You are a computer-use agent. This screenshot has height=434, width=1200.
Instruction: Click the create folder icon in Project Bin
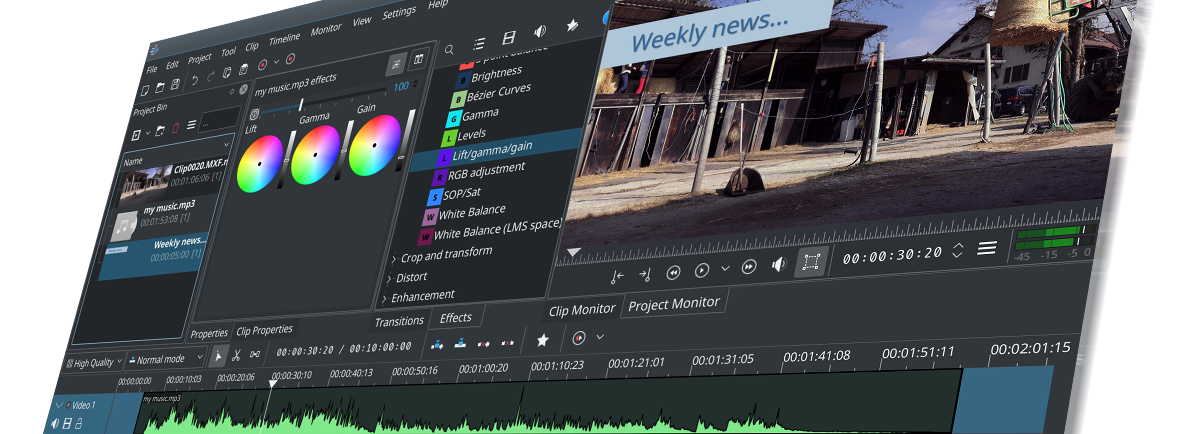point(159,130)
